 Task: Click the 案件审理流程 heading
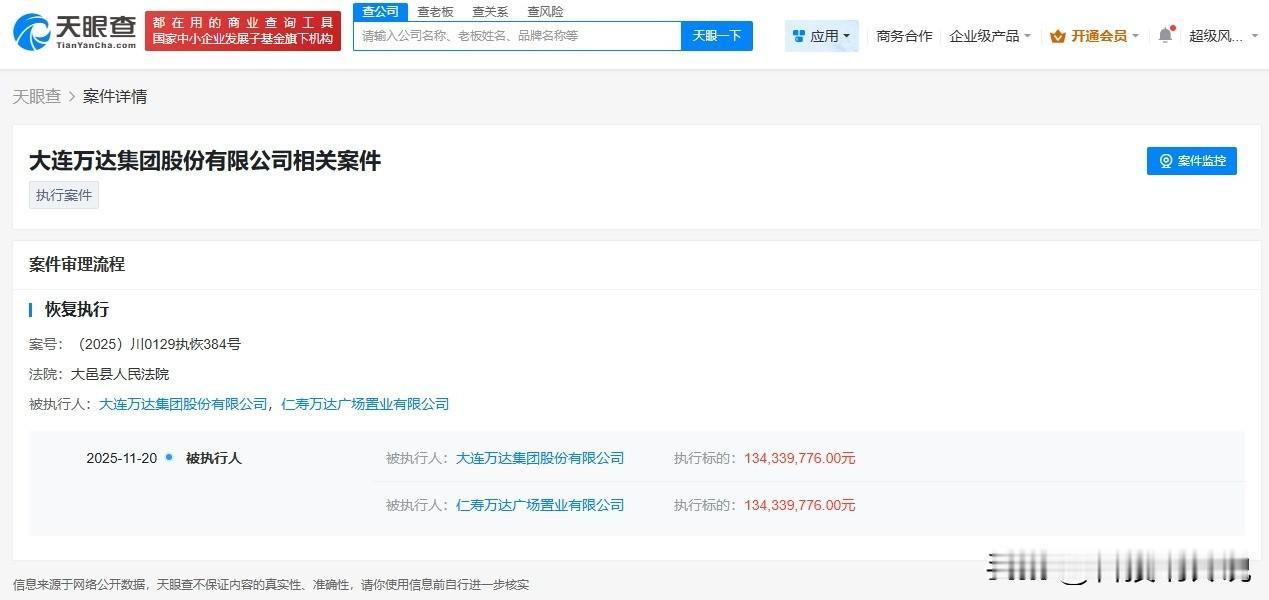[x=77, y=264]
